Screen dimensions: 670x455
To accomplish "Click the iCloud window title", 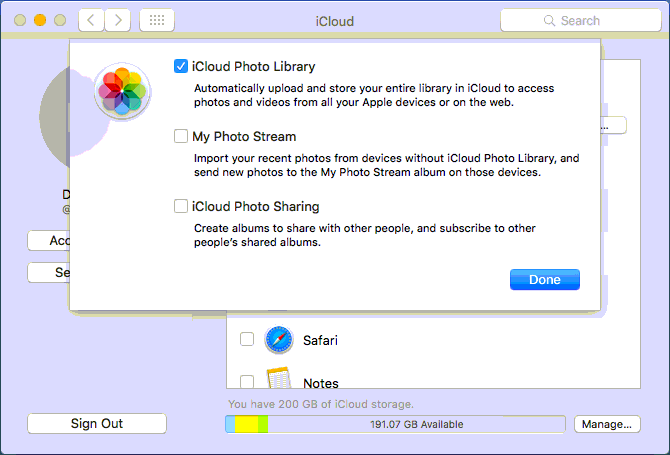I will pos(335,21).
